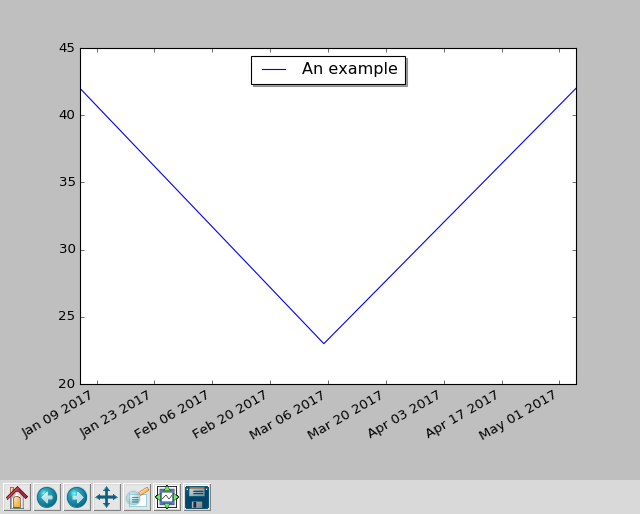640x514 pixels.
Task: Go forward to the next view
Action: point(77,497)
